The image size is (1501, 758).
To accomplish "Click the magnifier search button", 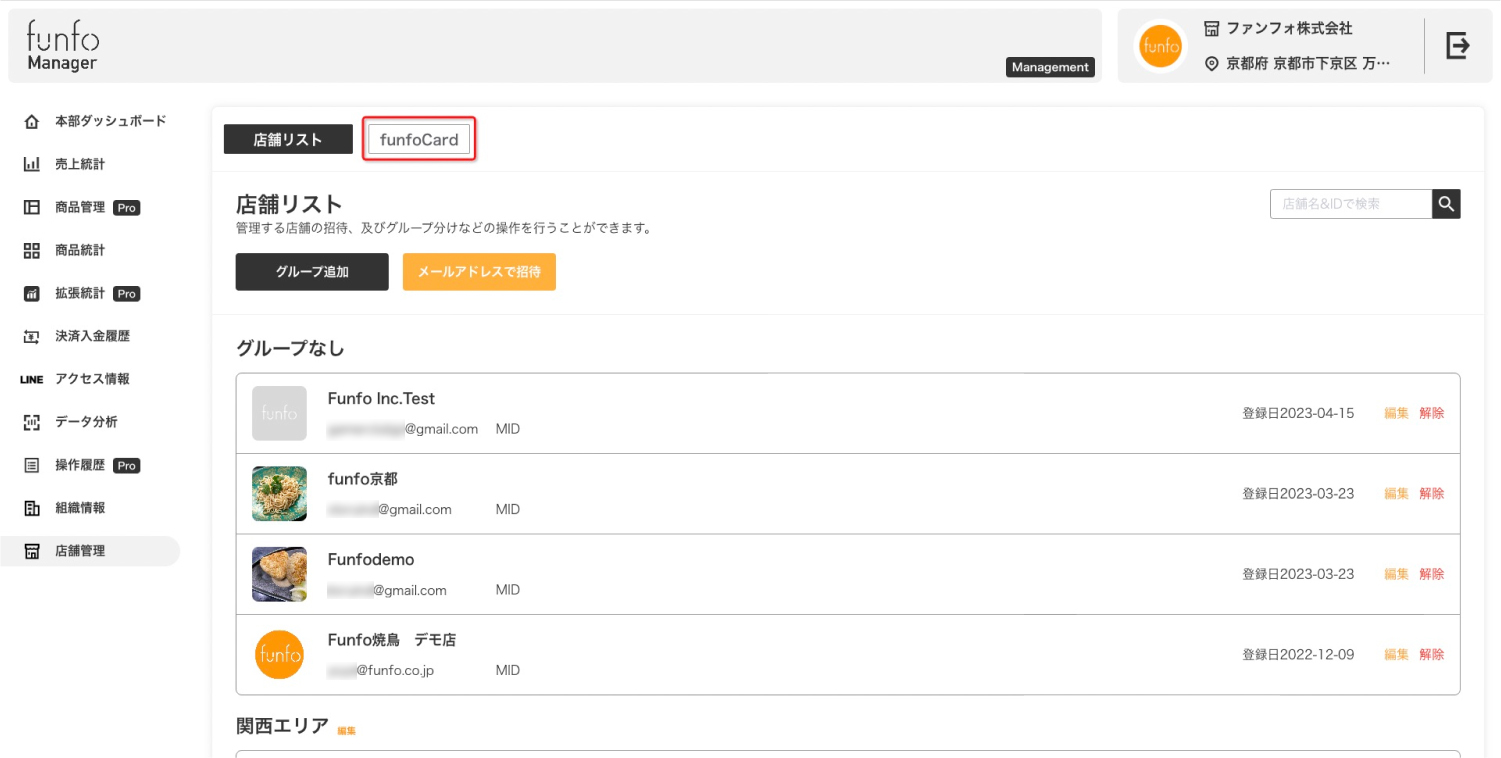I will pos(1446,204).
